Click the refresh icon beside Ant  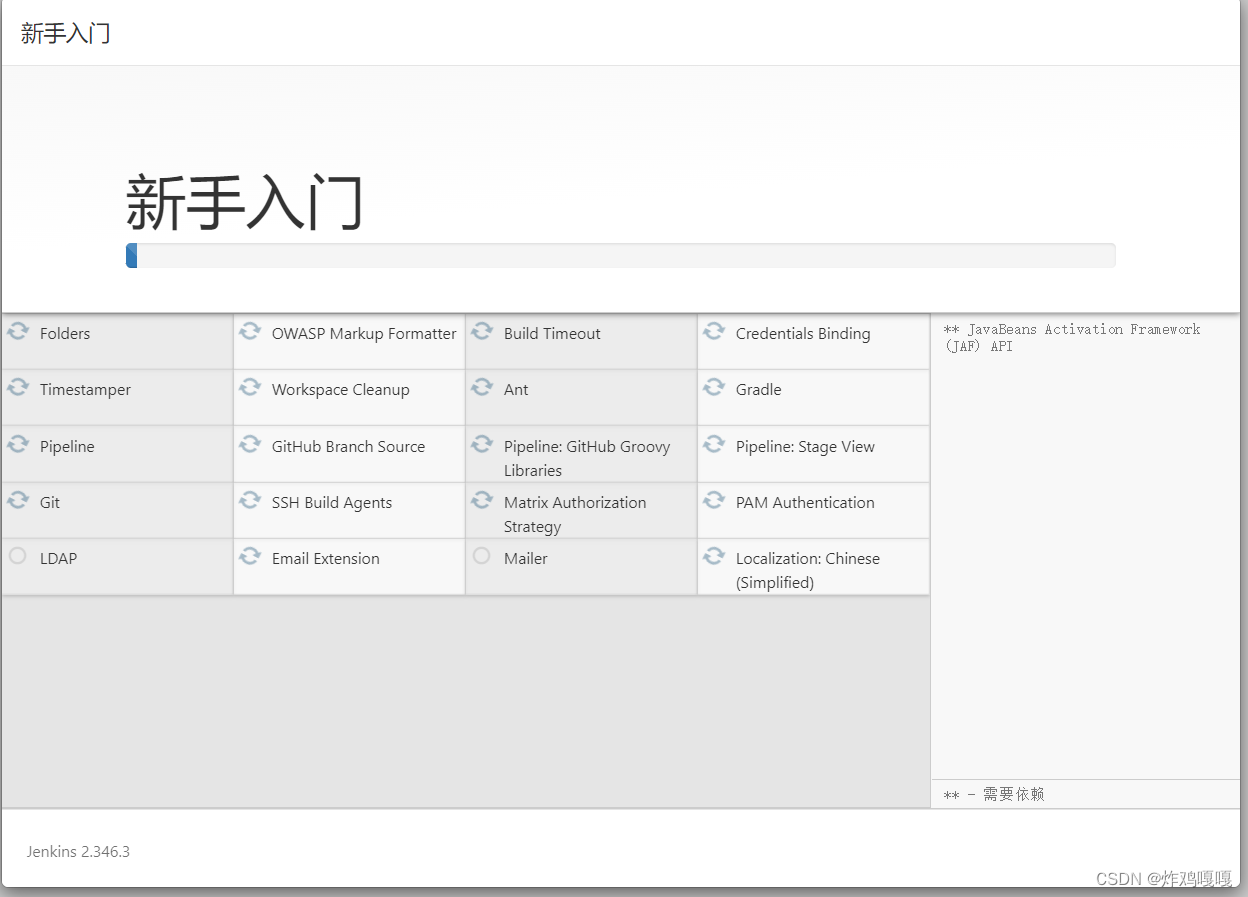coord(482,387)
